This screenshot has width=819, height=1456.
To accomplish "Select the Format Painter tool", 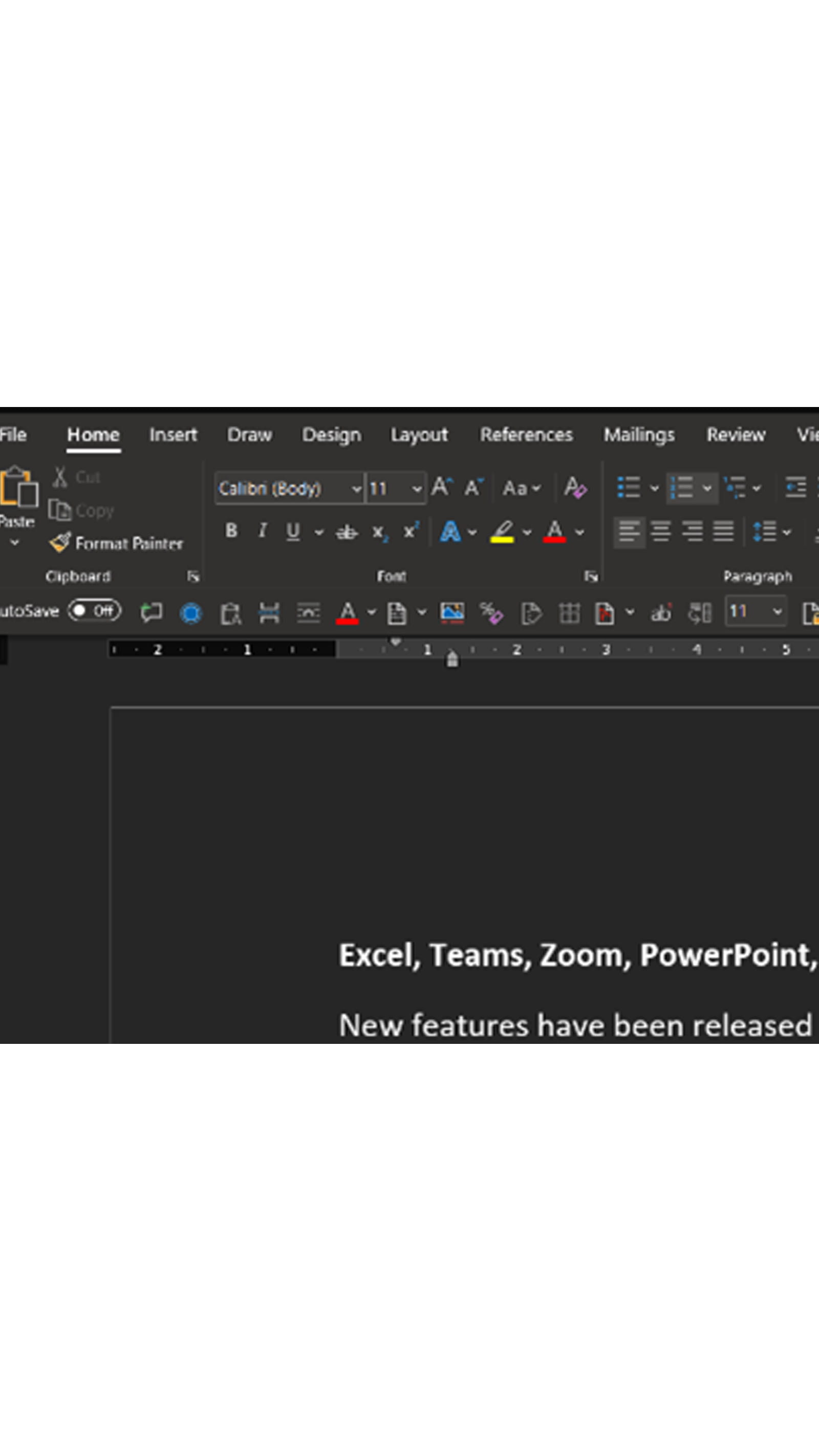I will tap(116, 543).
